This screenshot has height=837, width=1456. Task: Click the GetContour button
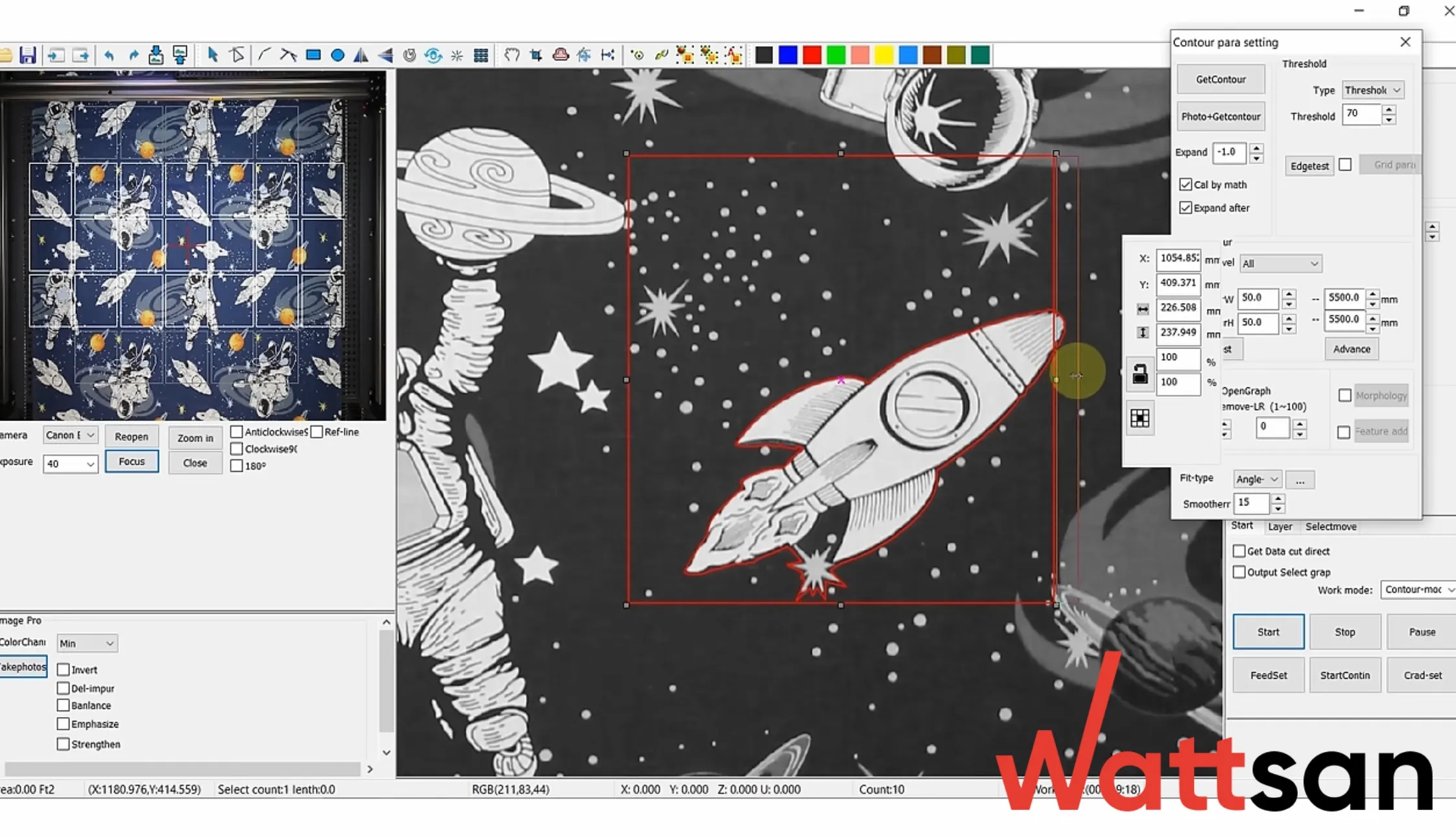(x=1221, y=79)
